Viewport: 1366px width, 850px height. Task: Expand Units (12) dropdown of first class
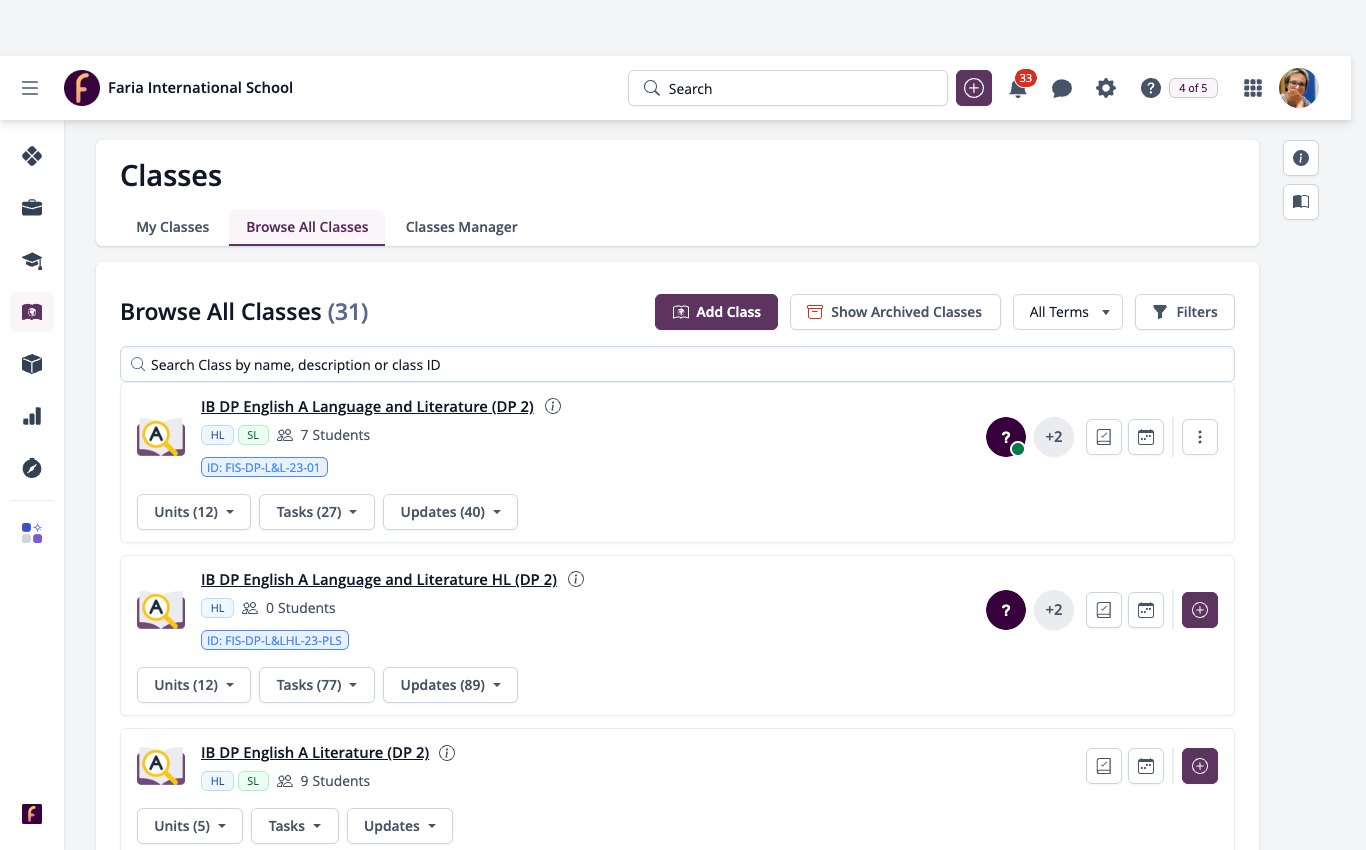coord(194,512)
